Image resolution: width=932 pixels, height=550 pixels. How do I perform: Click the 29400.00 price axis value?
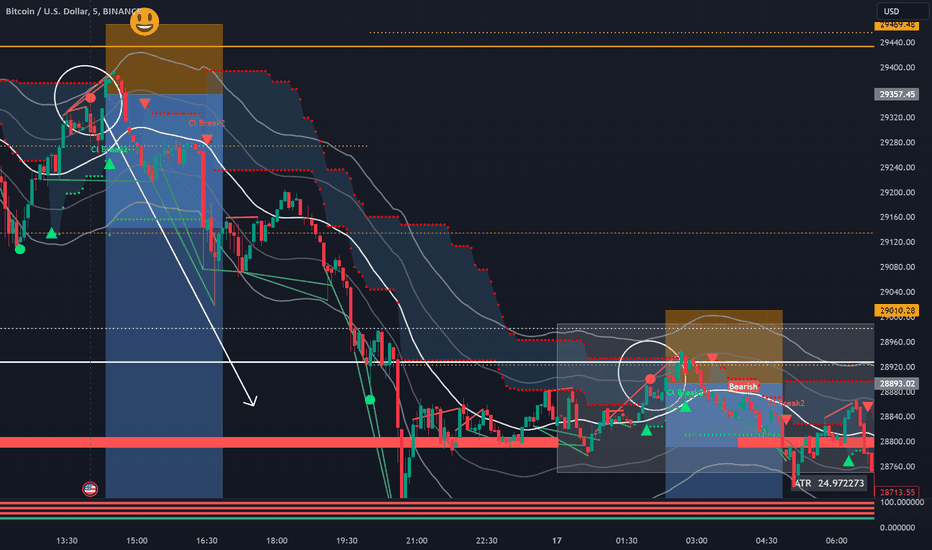click(x=897, y=68)
